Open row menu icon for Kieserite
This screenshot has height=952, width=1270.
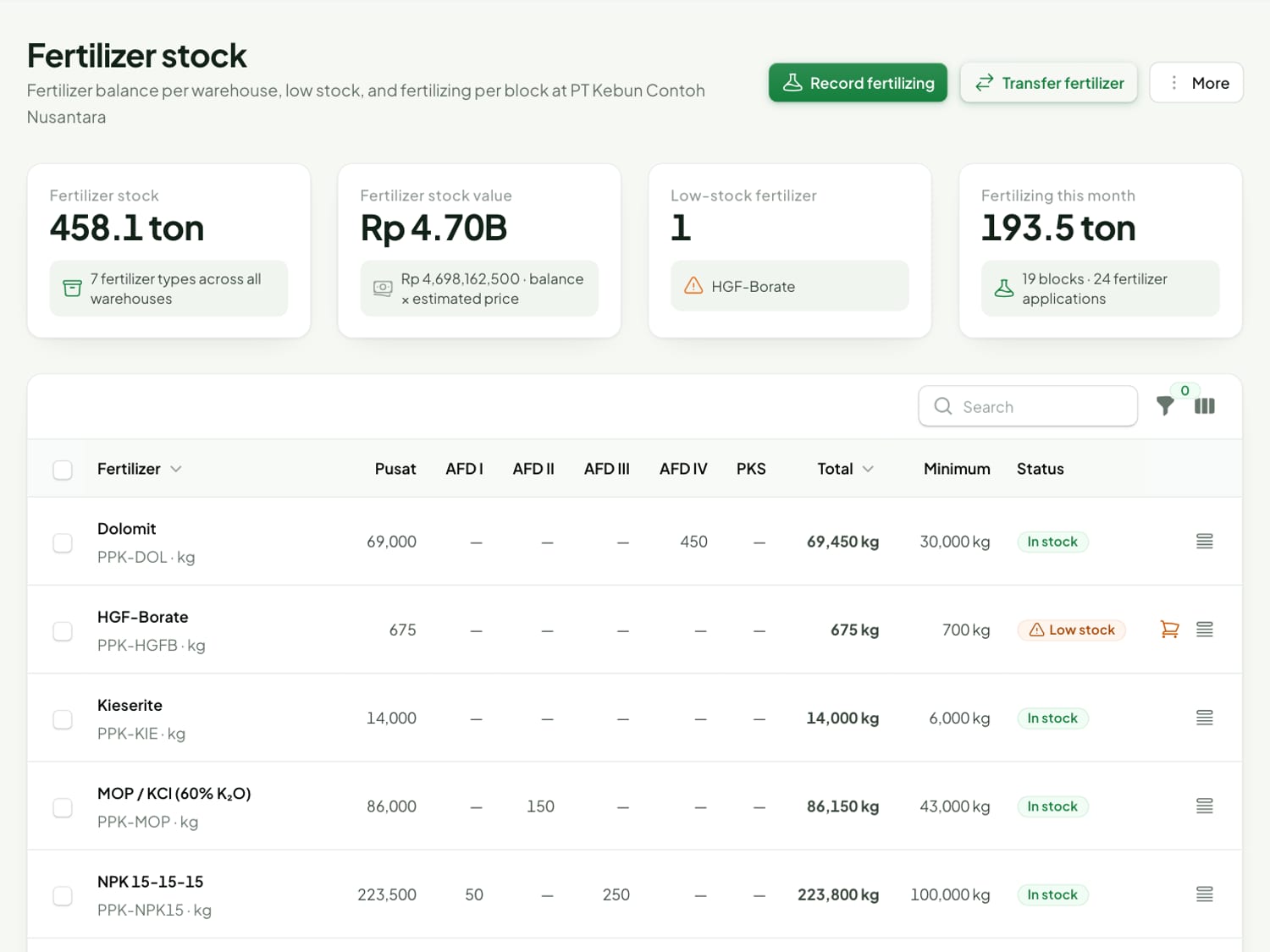pyautogui.click(x=1205, y=718)
